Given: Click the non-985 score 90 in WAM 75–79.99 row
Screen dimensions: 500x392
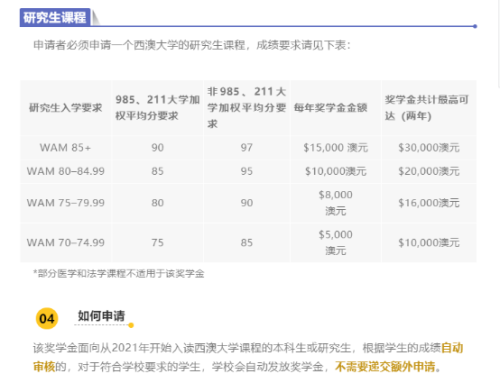Looking at the screenshot, I should coord(247,203).
